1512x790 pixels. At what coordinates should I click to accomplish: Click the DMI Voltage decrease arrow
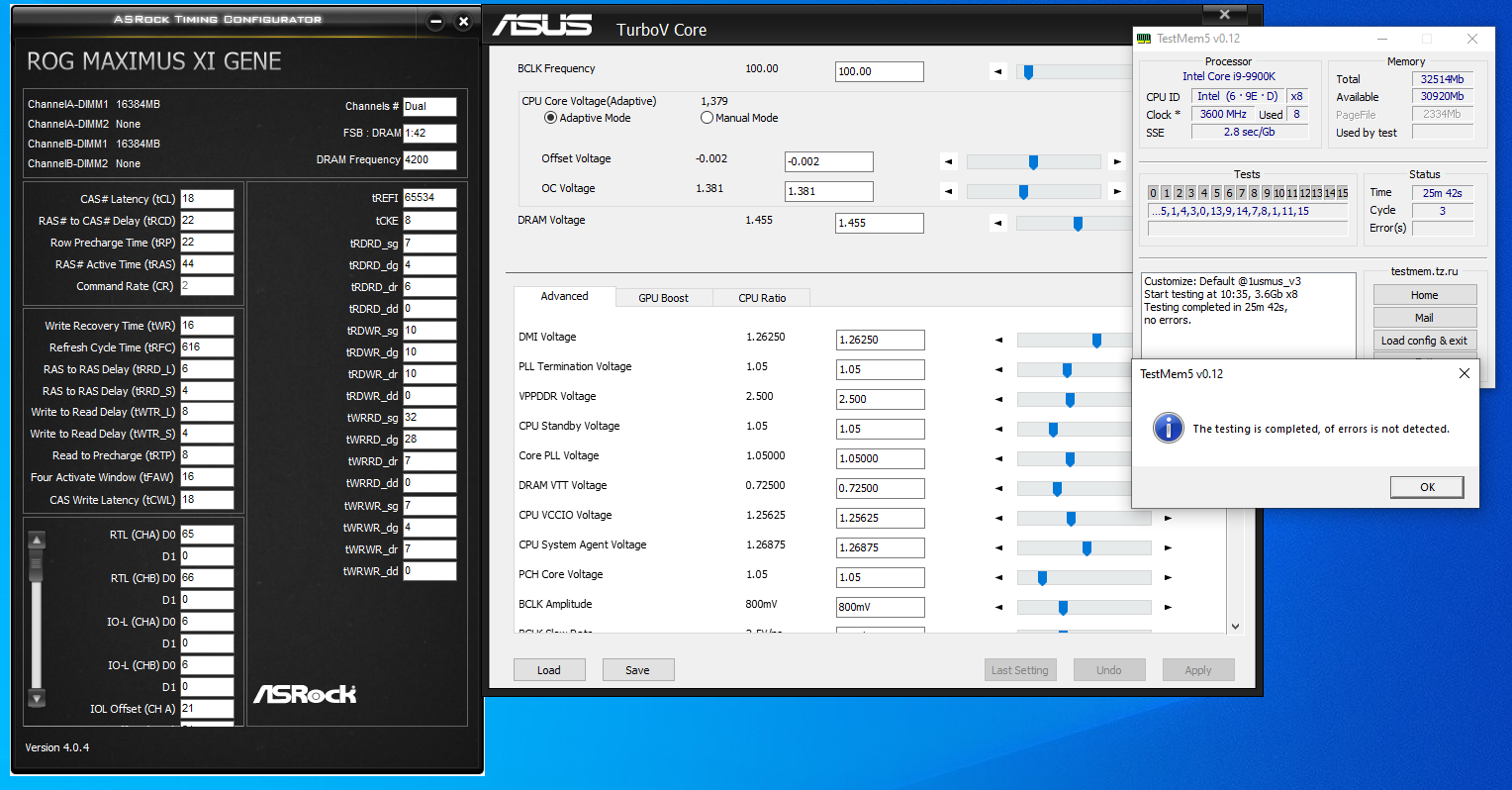(x=999, y=341)
